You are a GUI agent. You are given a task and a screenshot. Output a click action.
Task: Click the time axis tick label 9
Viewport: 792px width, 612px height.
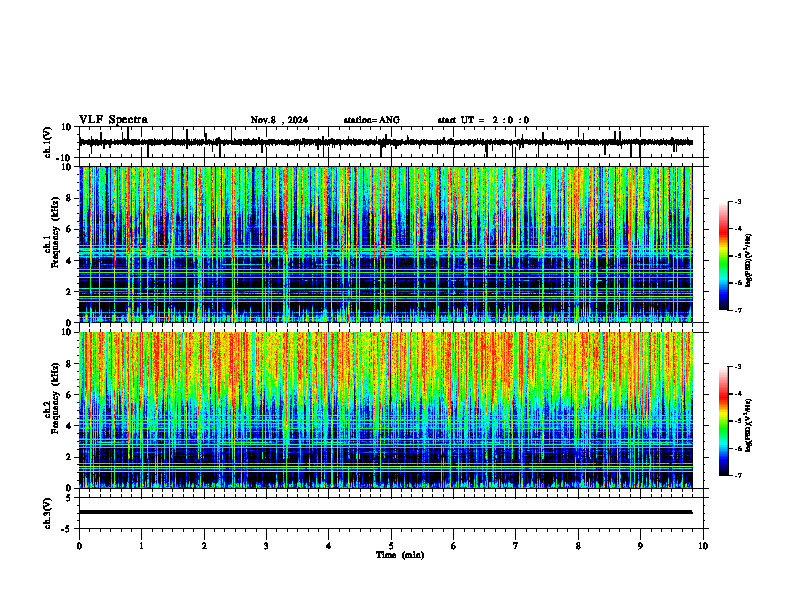coord(640,546)
